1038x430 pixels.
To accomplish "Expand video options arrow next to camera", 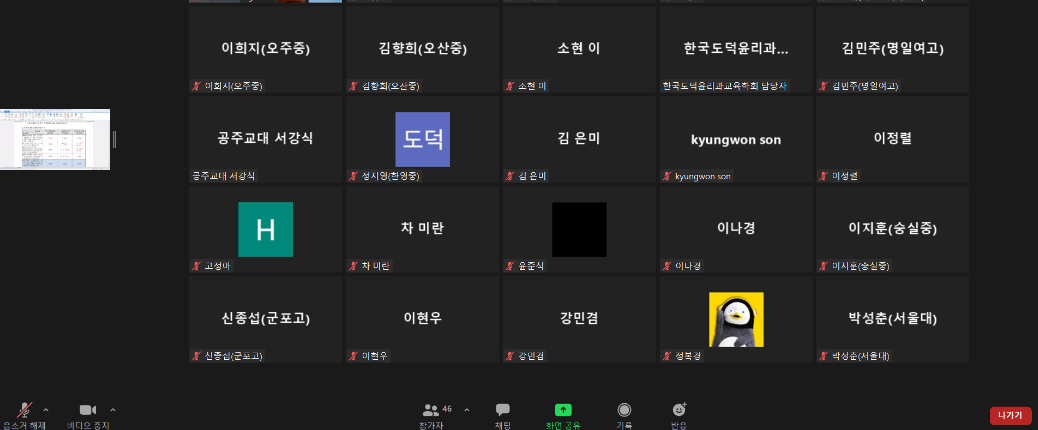I will tap(112, 409).
